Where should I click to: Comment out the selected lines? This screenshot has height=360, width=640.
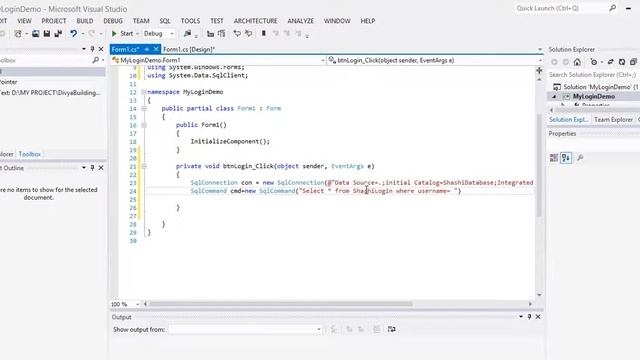tap(237, 33)
